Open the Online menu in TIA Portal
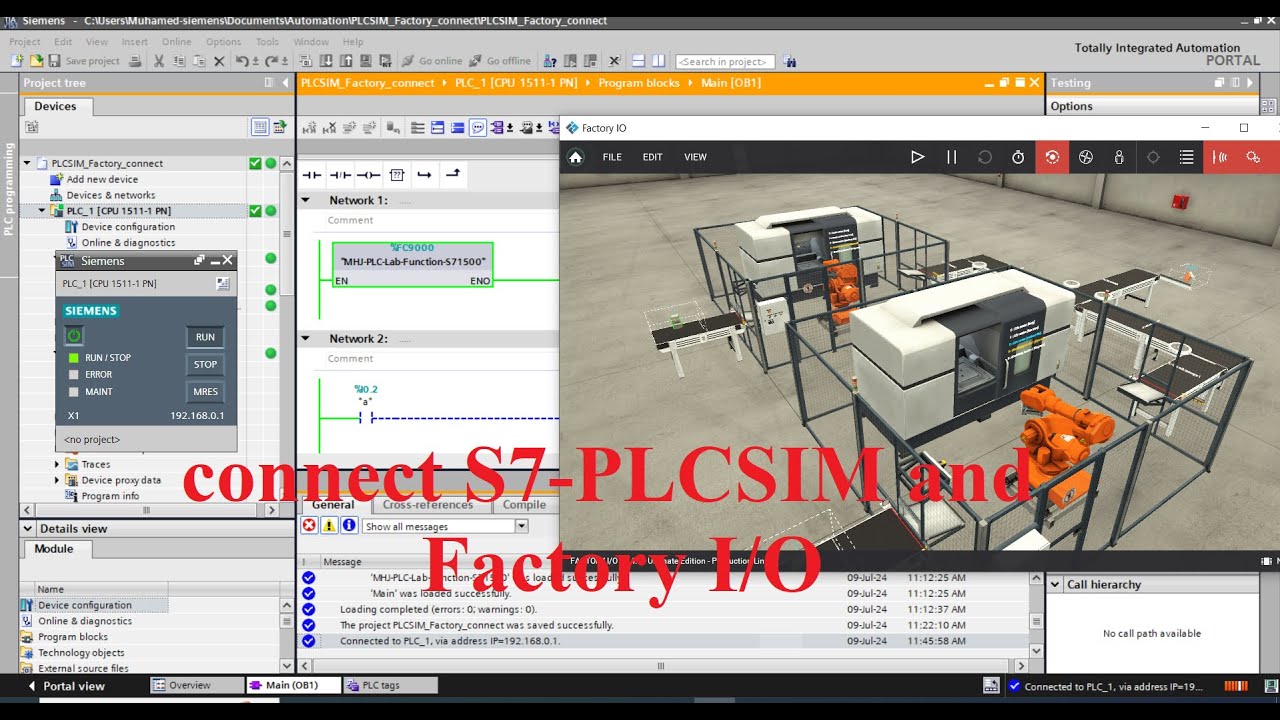This screenshot has height=720, width=1280. point(176,42)
